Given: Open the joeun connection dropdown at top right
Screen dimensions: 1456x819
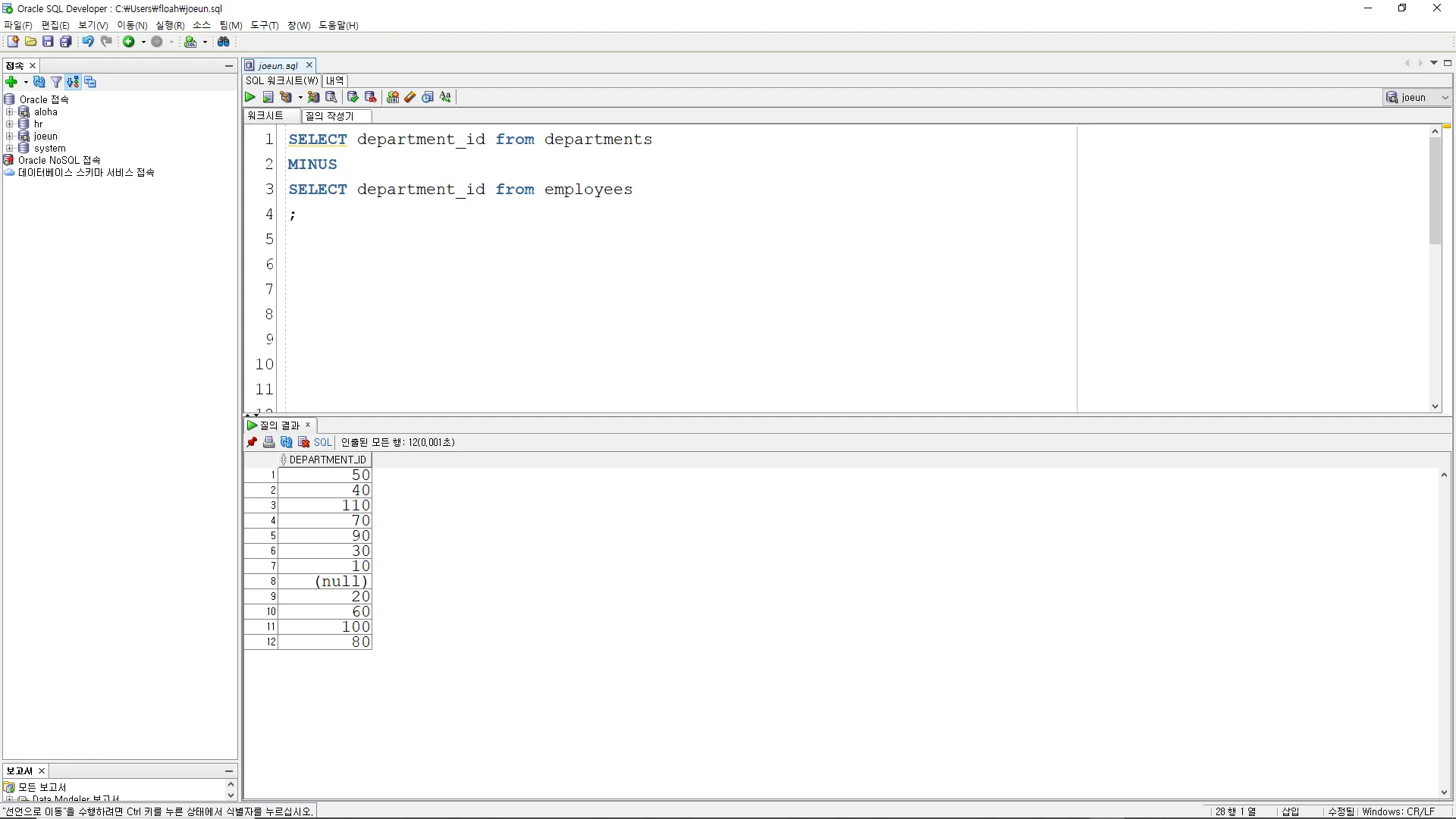Looking at the screenshot, I should point(1445,97).
